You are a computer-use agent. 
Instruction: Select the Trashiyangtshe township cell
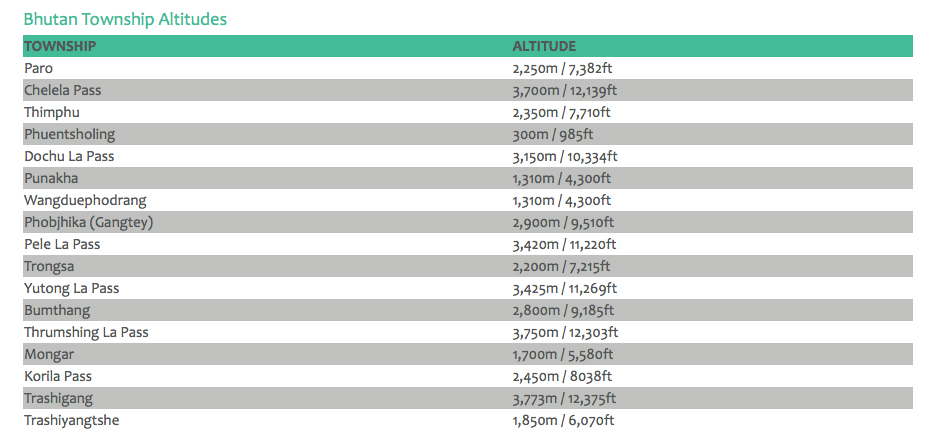point(72,420)
